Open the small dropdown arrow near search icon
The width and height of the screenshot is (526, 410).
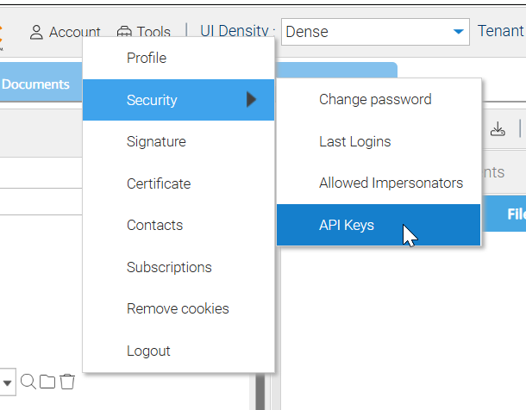point(7,382)
